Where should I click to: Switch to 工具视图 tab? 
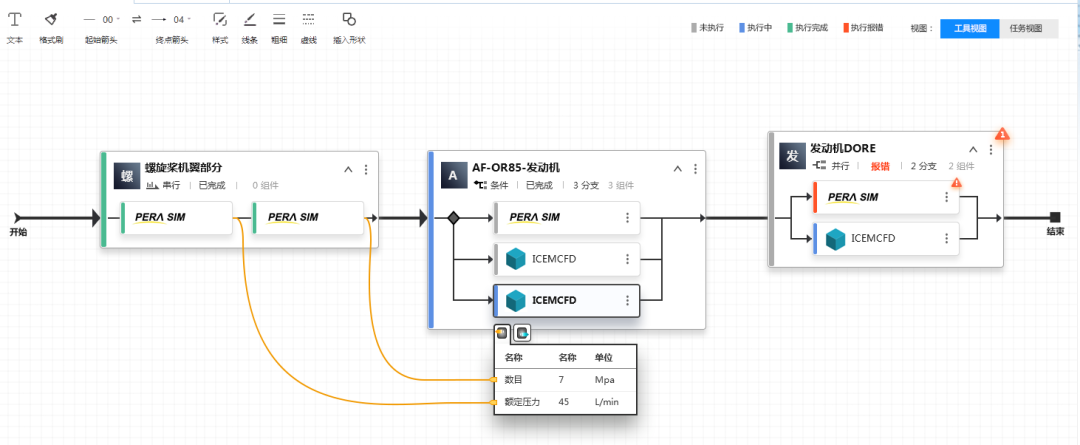tap(970, 28)
